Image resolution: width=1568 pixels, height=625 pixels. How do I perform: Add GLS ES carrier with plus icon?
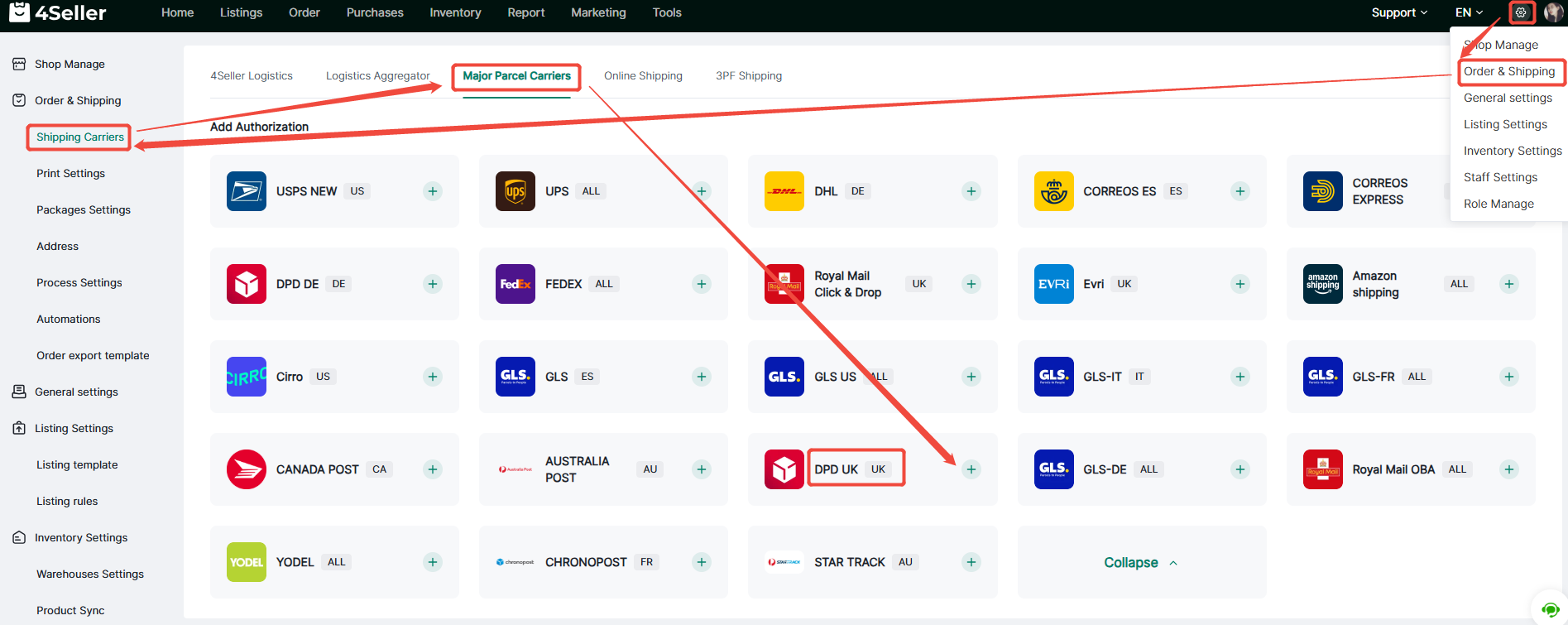pyautogui.click(x=702, y=377)
